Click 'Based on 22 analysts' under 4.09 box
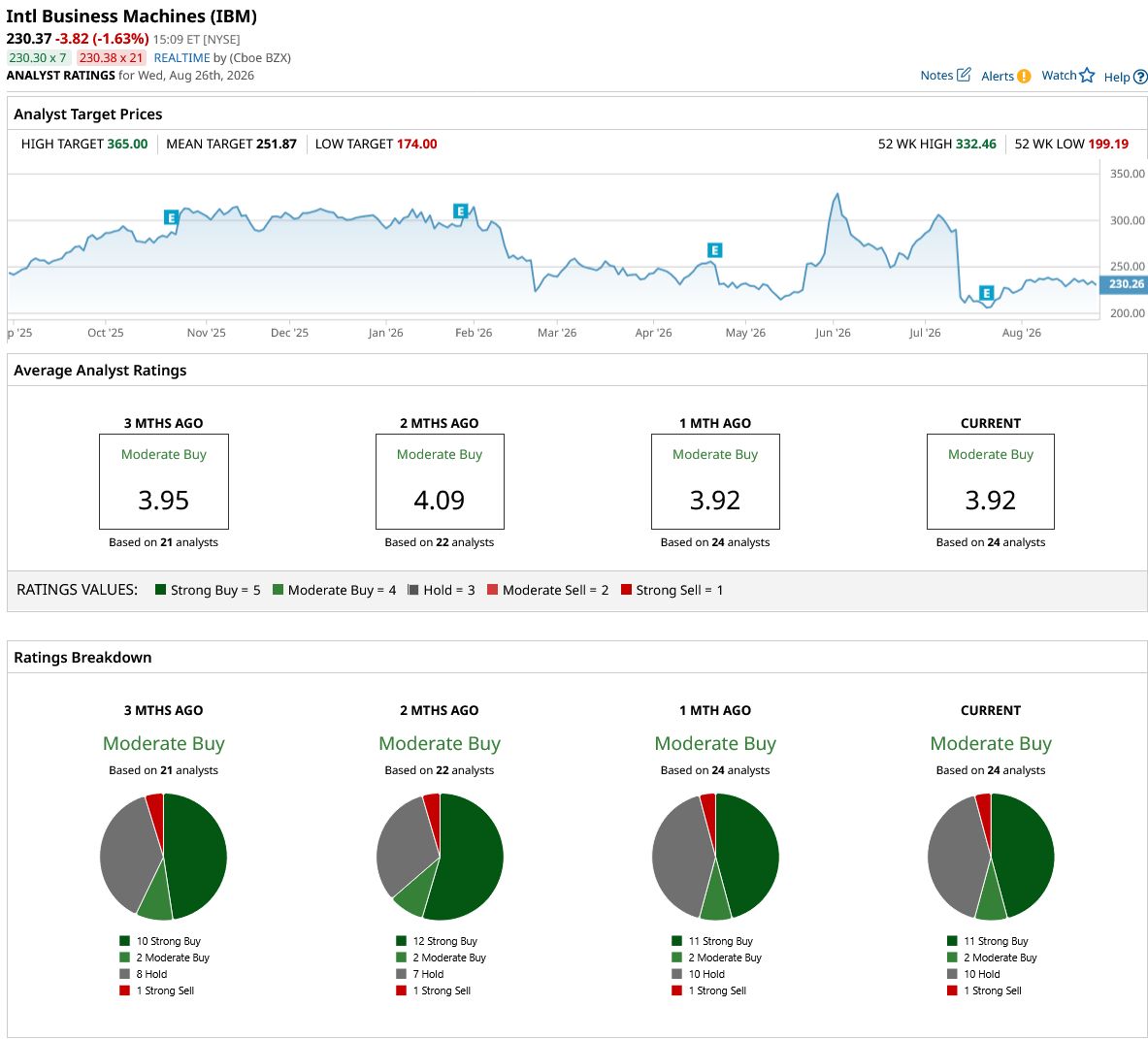 pyautogui.click(x=440, y=542)
